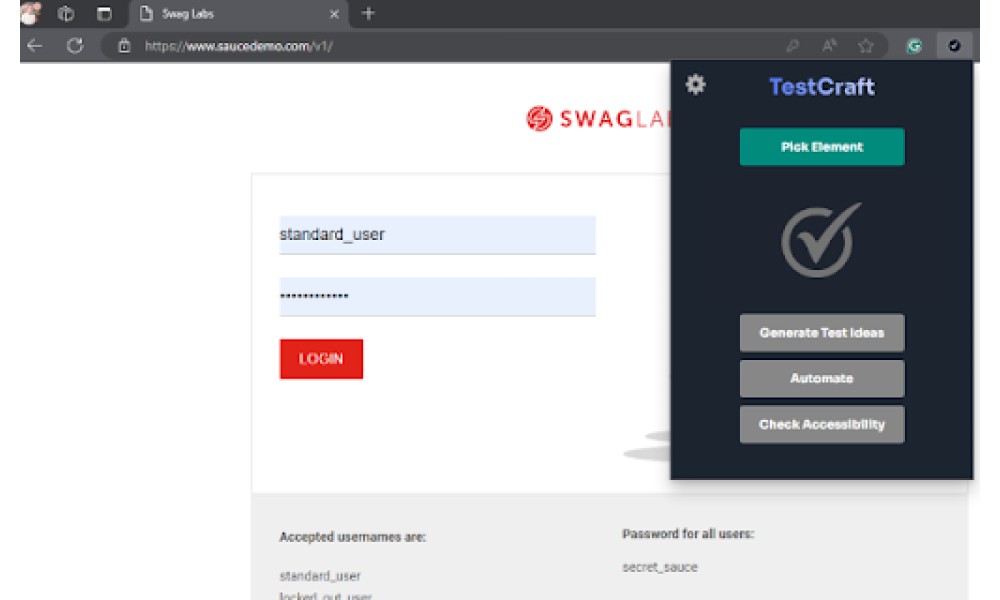Open the workspaces icon in tab bar

pyautogui.click(x=66, y=13)
